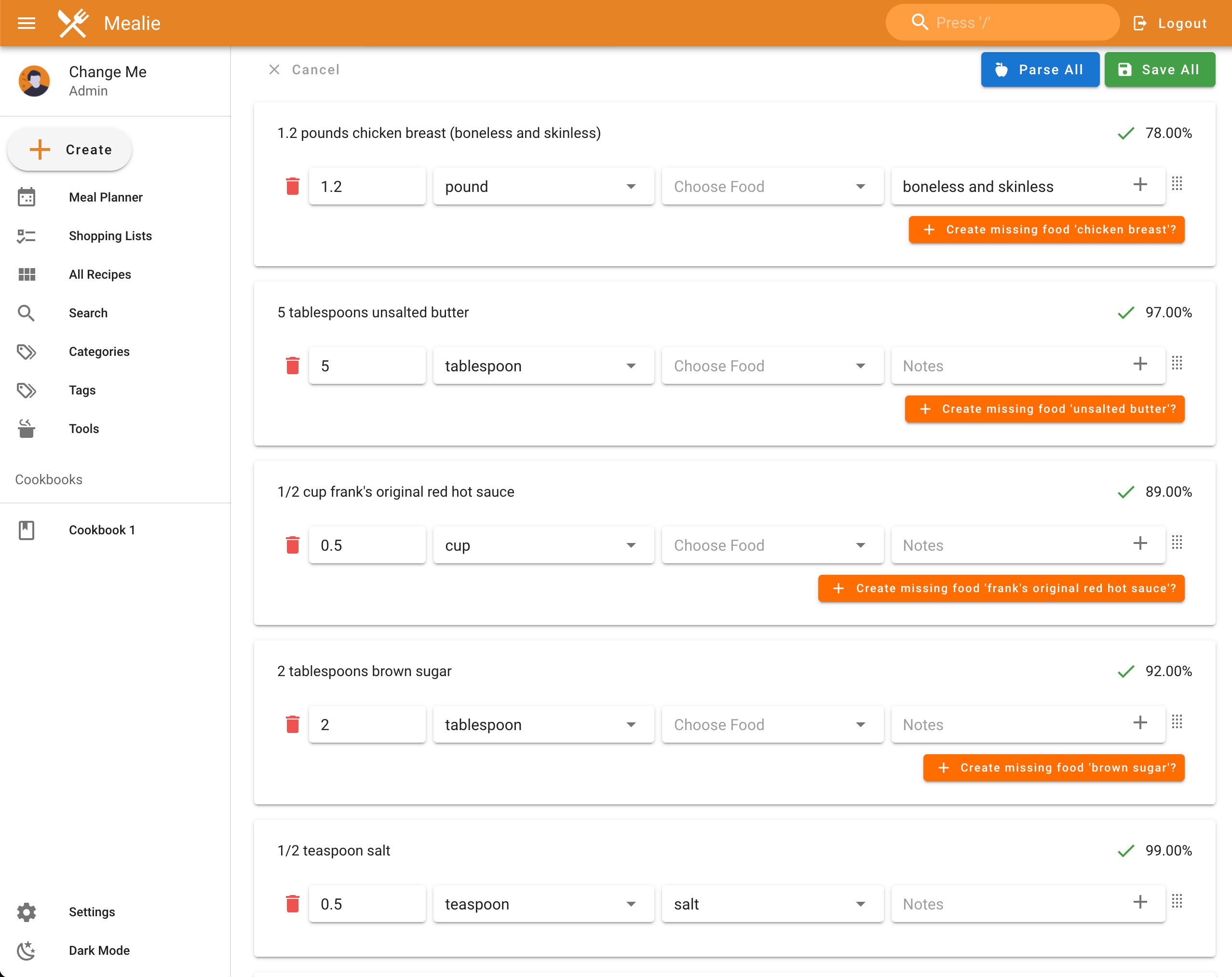Click the user avatar picture

click(x=34, y=81)
